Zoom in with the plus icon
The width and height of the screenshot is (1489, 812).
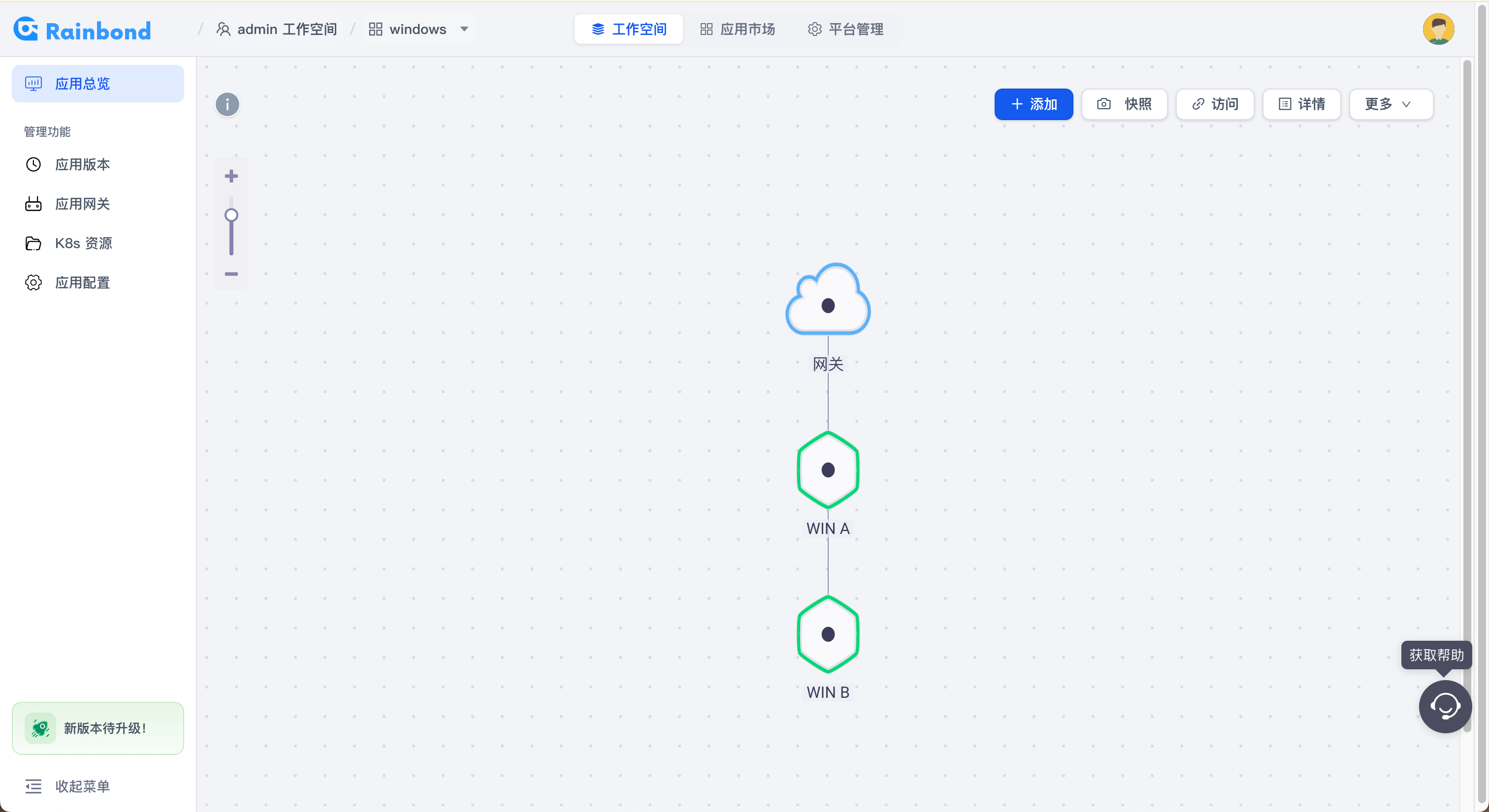231,176
